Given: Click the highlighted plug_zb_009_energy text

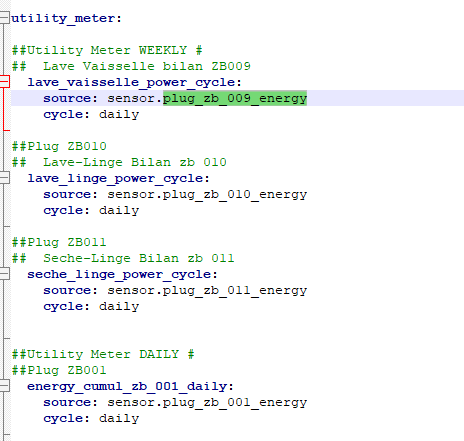Looking at the screenshot, I should (235, 98).
